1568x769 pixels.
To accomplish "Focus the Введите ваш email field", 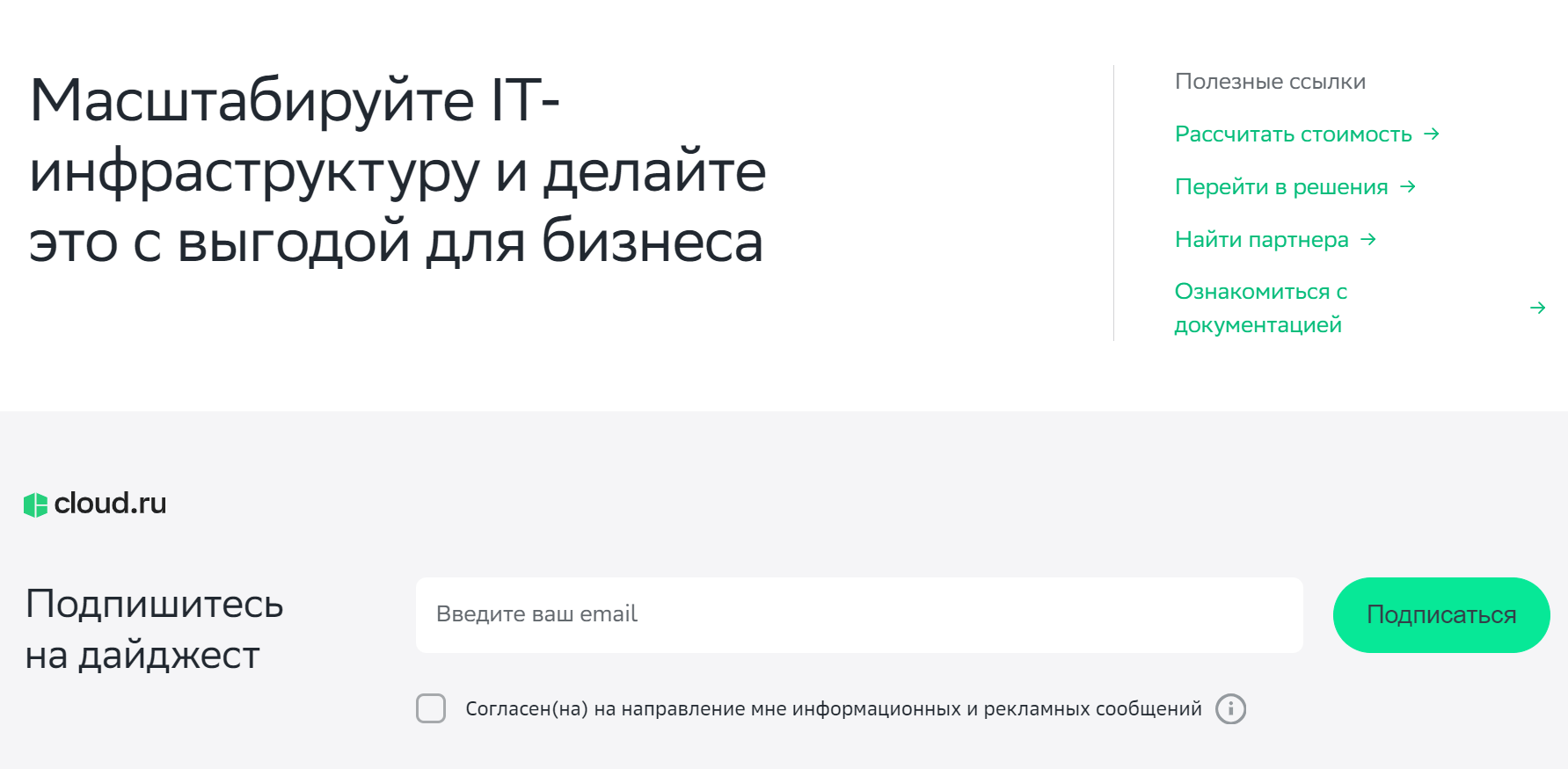I will (859, 615).
